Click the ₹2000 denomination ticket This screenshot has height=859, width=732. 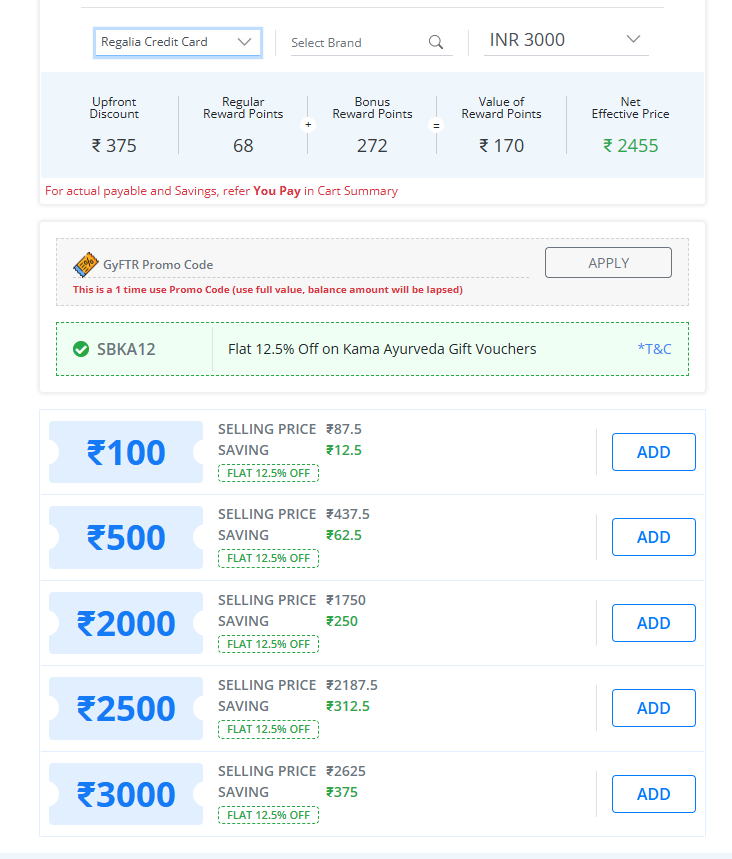point(126,623)
